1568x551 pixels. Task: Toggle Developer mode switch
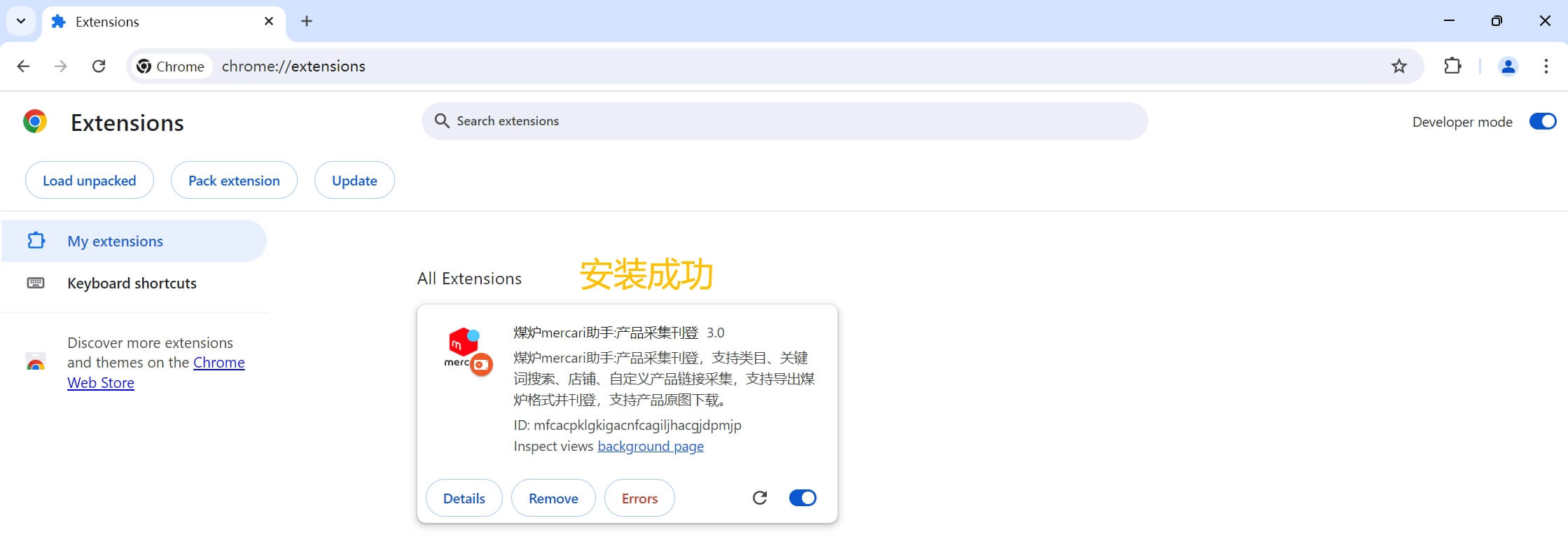tap(1542, 122)
